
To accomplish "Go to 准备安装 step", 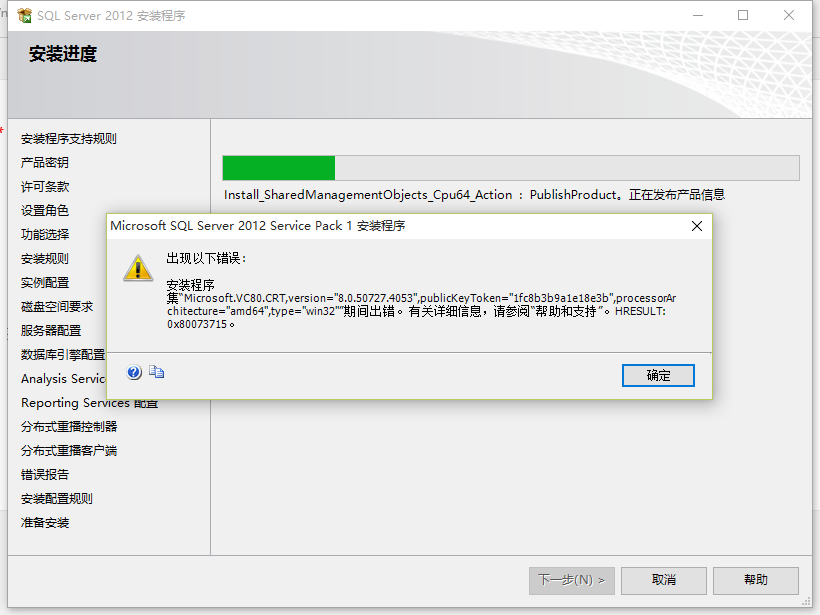I will click(45, 523).
